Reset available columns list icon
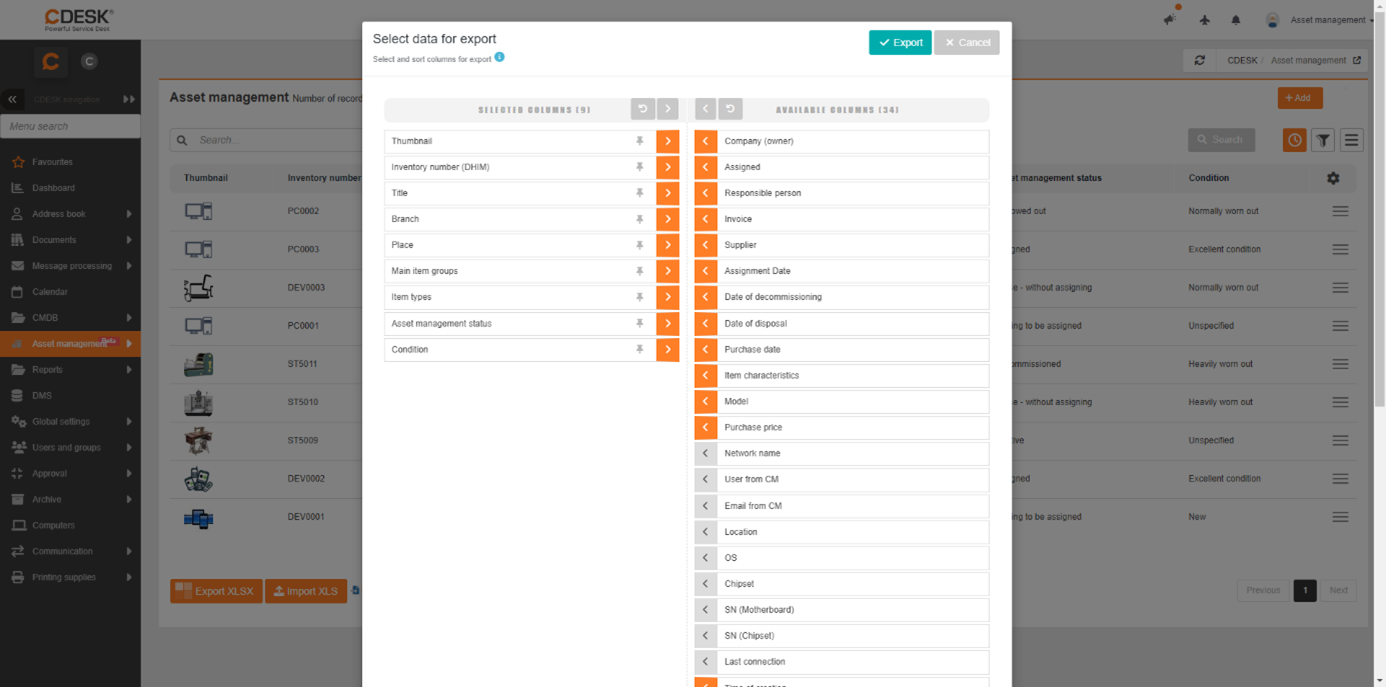The width and height of the screenshot is (1386, 687). click(x=730, y=109)
